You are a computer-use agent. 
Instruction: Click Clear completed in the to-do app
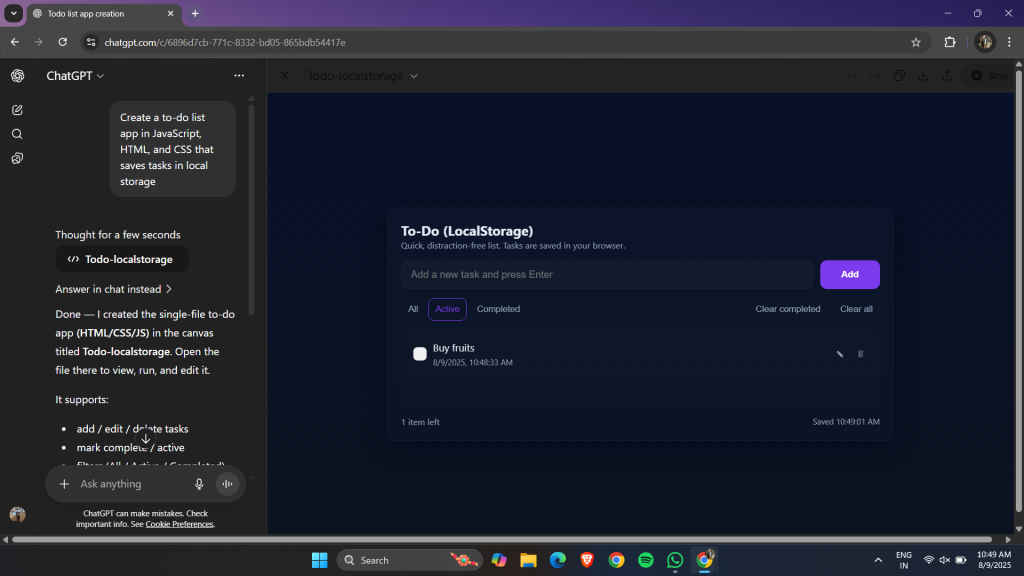[x=787, y=309]
